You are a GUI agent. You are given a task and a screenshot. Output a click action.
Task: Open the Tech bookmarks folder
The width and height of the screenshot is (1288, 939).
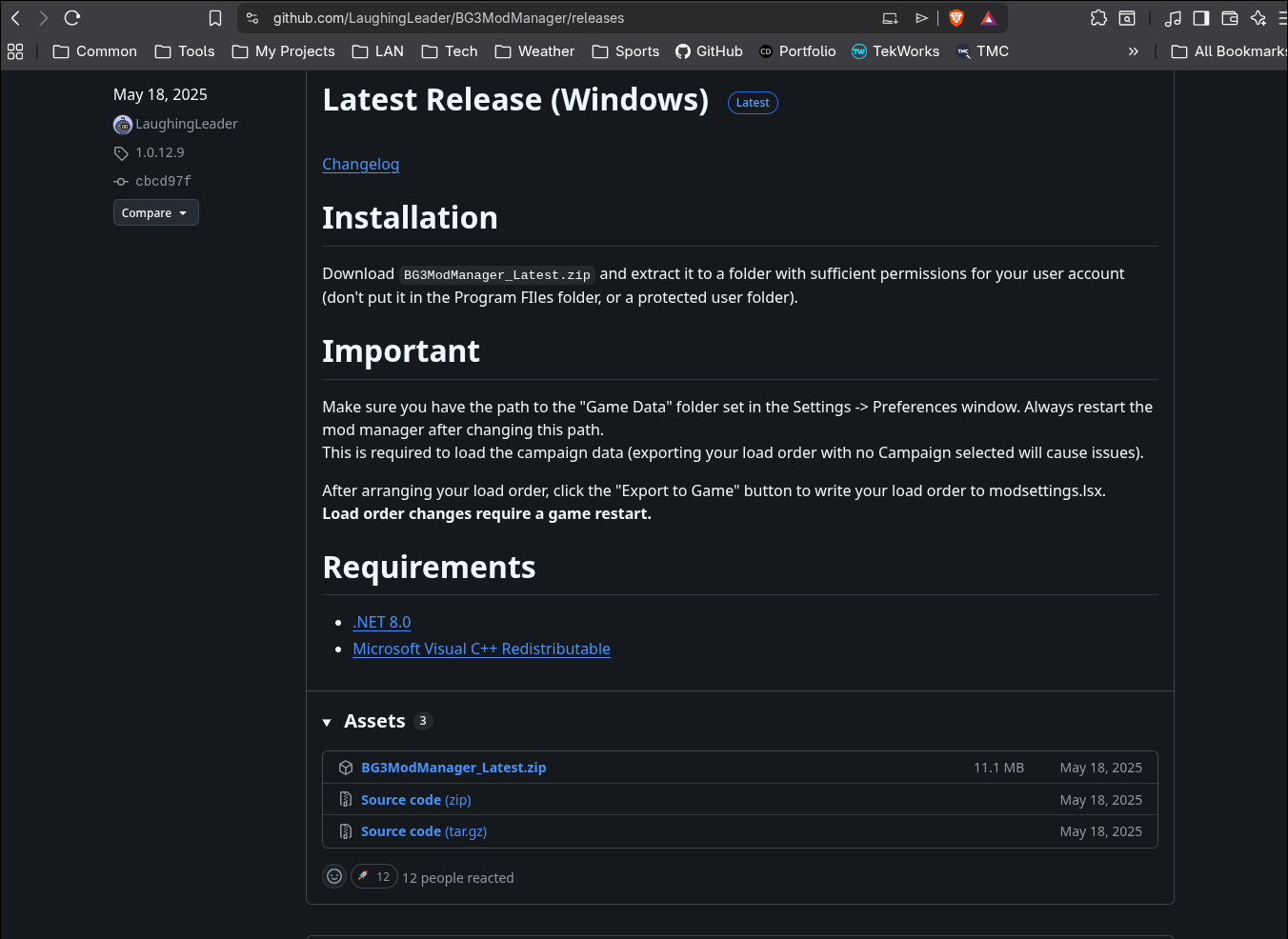pyautogui.click(x=450, y=51)
